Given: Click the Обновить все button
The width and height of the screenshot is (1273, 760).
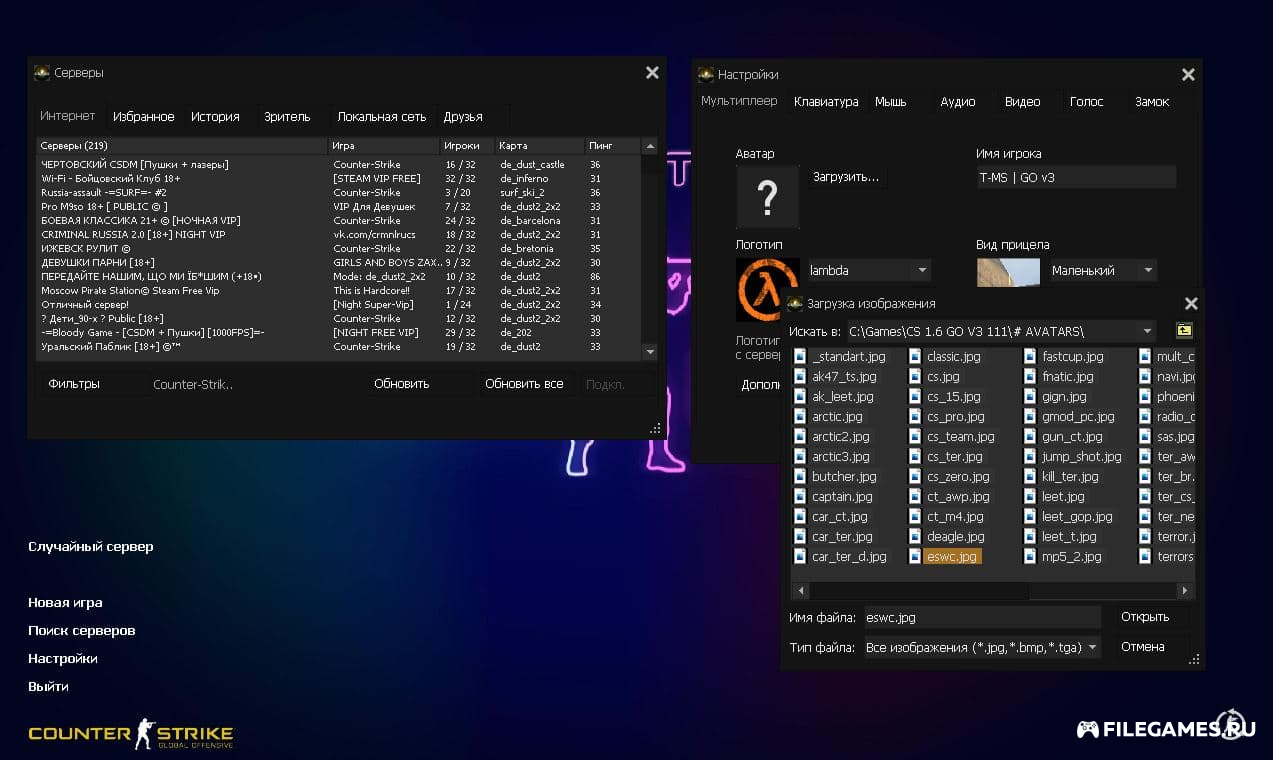Looking at the screenshot, I should coord(524,384).
